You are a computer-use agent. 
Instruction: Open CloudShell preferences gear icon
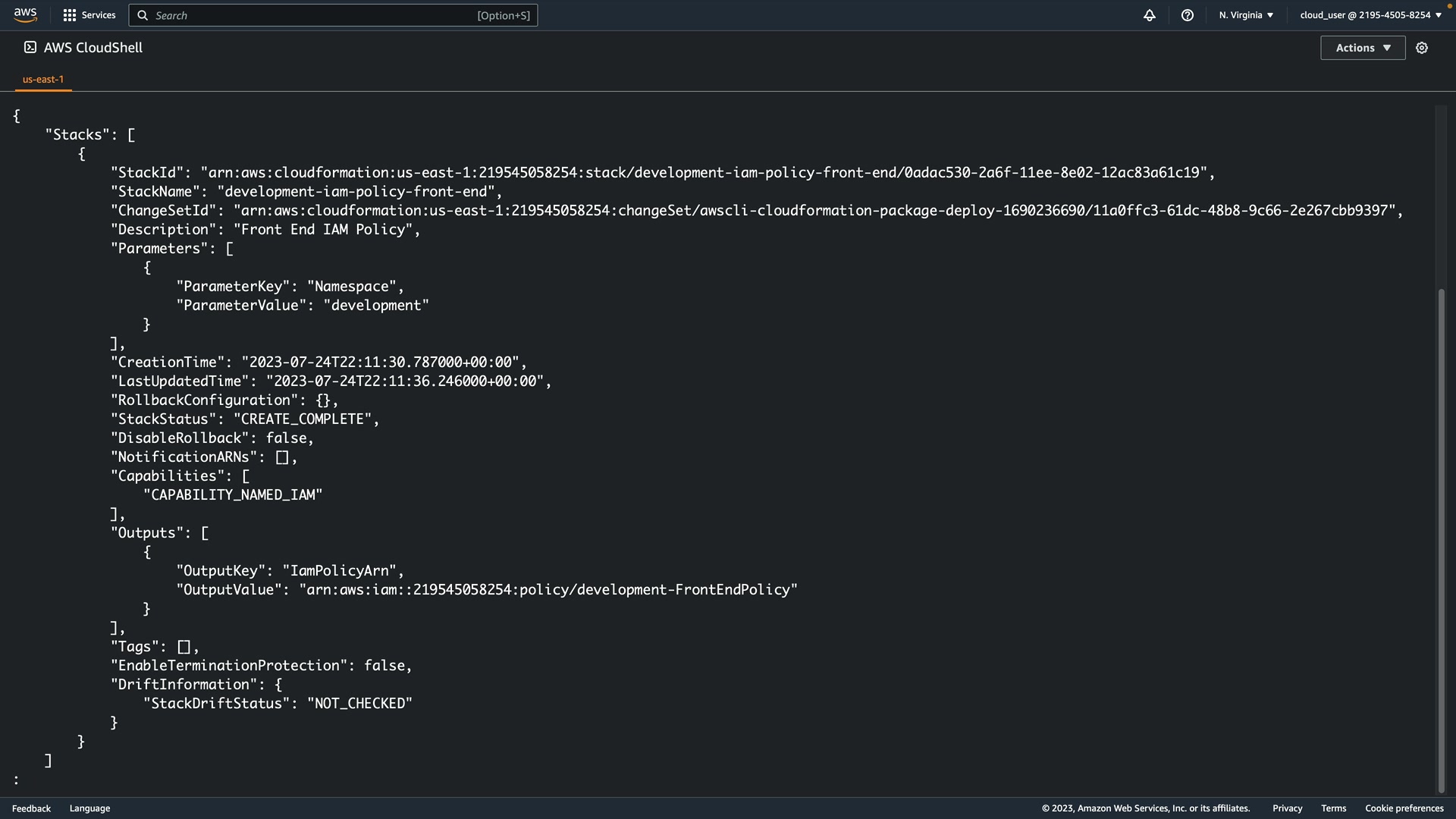coord(1422,48)
